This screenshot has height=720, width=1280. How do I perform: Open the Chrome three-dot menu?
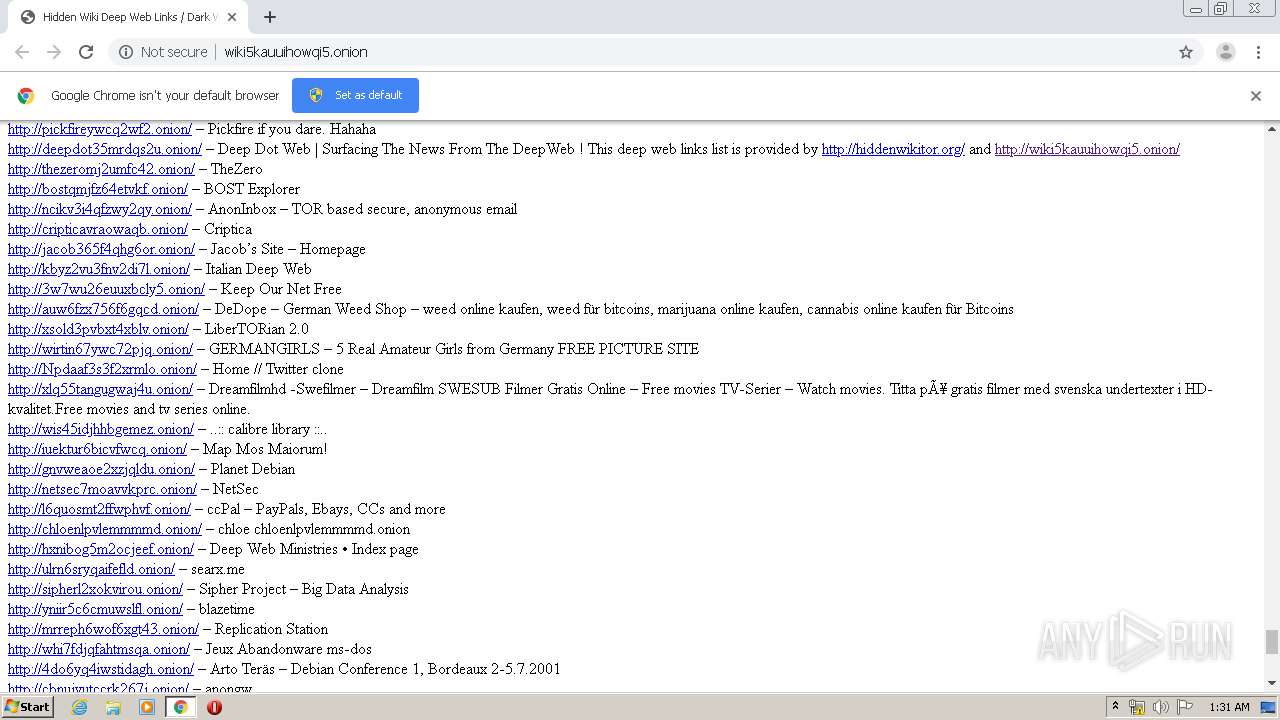point(1258,52)
